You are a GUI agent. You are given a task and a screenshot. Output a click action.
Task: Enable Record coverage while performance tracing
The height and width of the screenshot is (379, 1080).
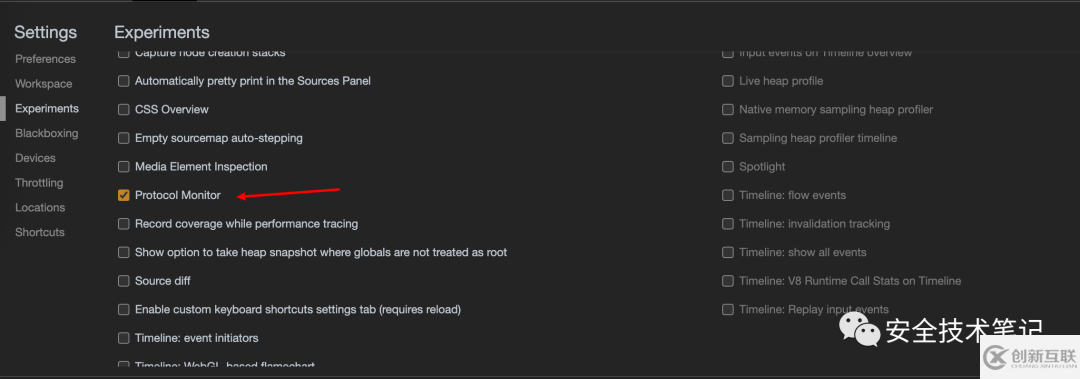click(124, 224)
